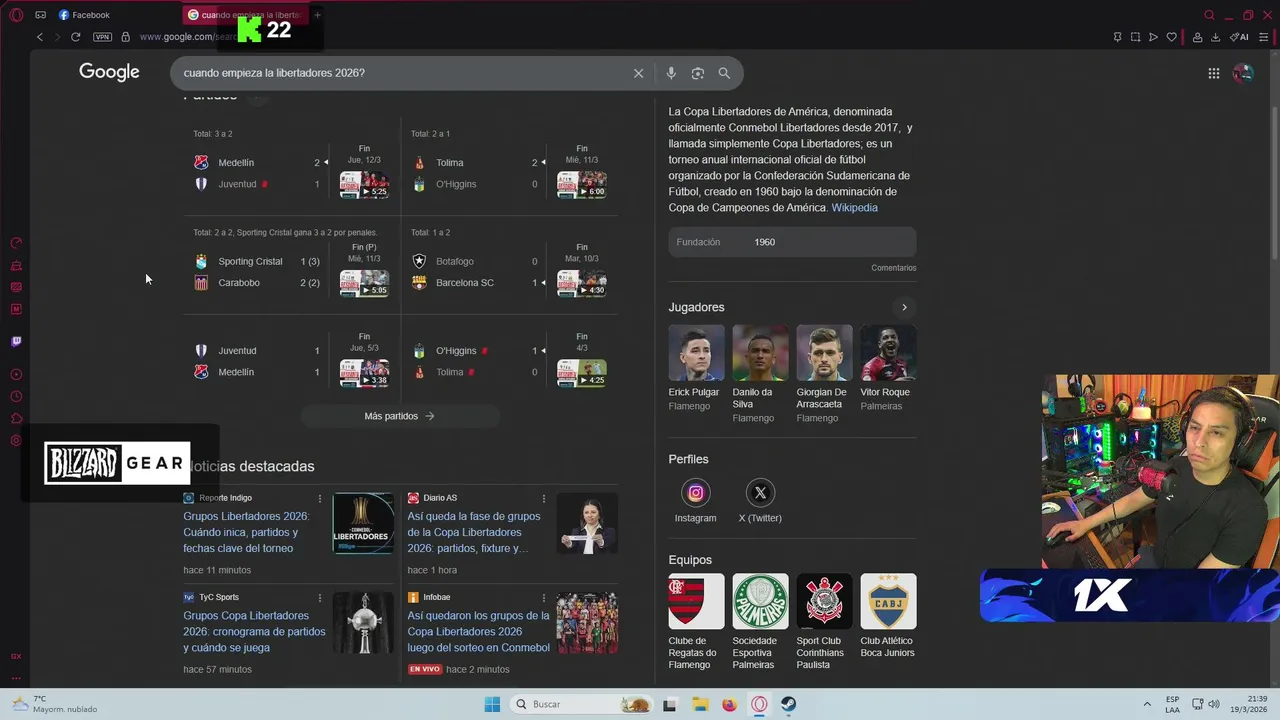Open File Explorer from taskbar
This screenshot has width=1280, height=720.
pyautogui.click(x=699, y=704)
